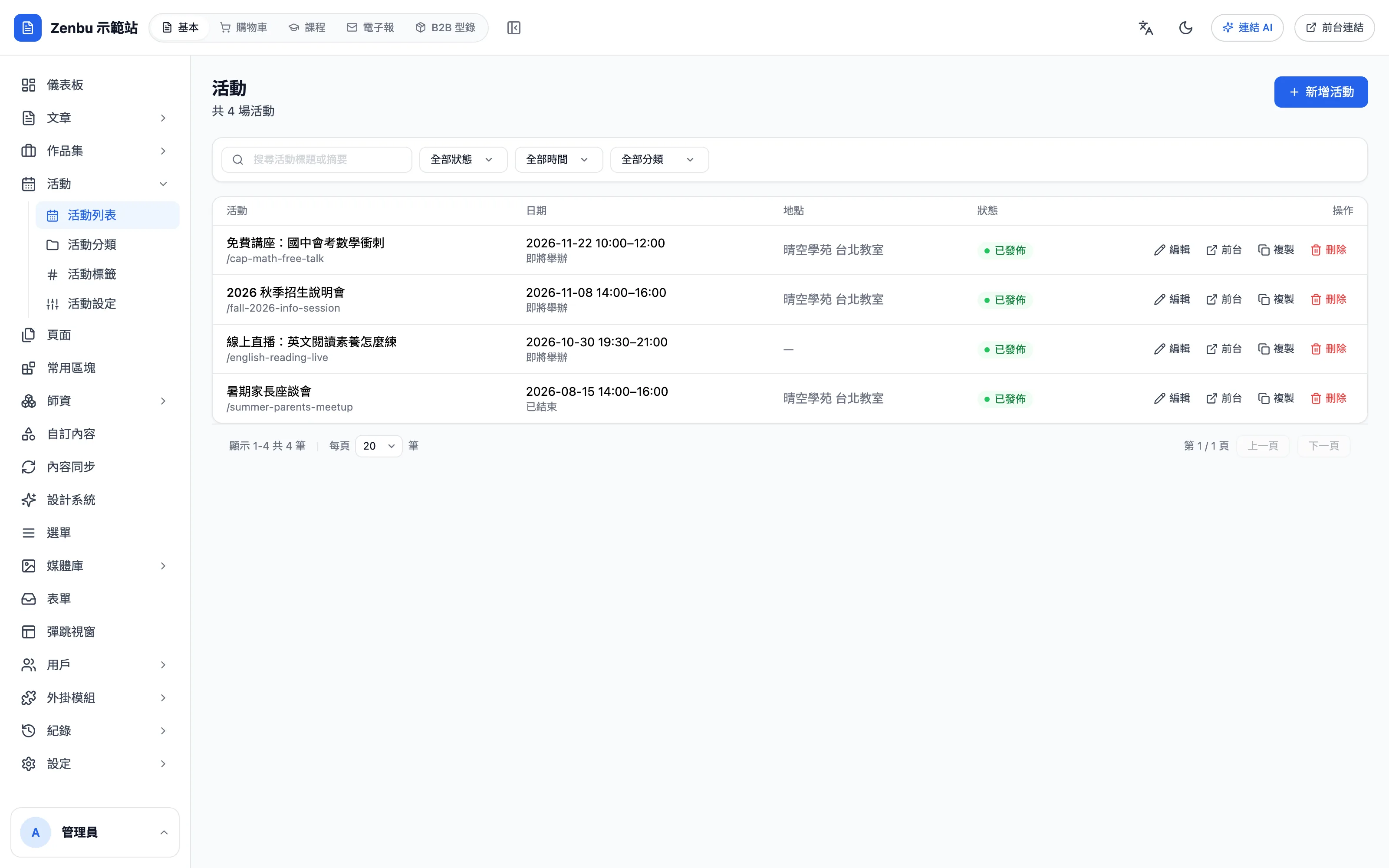Toggle dark mode moon icon
This screenshot has height=868, width=1389.
[1186, 27]
